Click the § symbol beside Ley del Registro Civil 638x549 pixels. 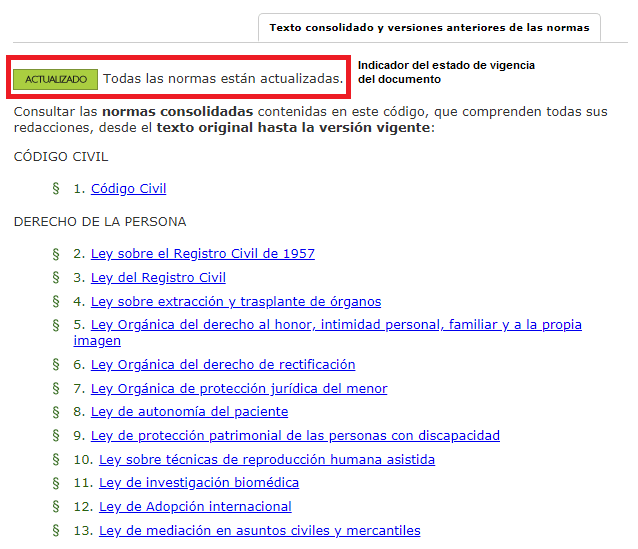pyautogui.click(x=56, y=278)
